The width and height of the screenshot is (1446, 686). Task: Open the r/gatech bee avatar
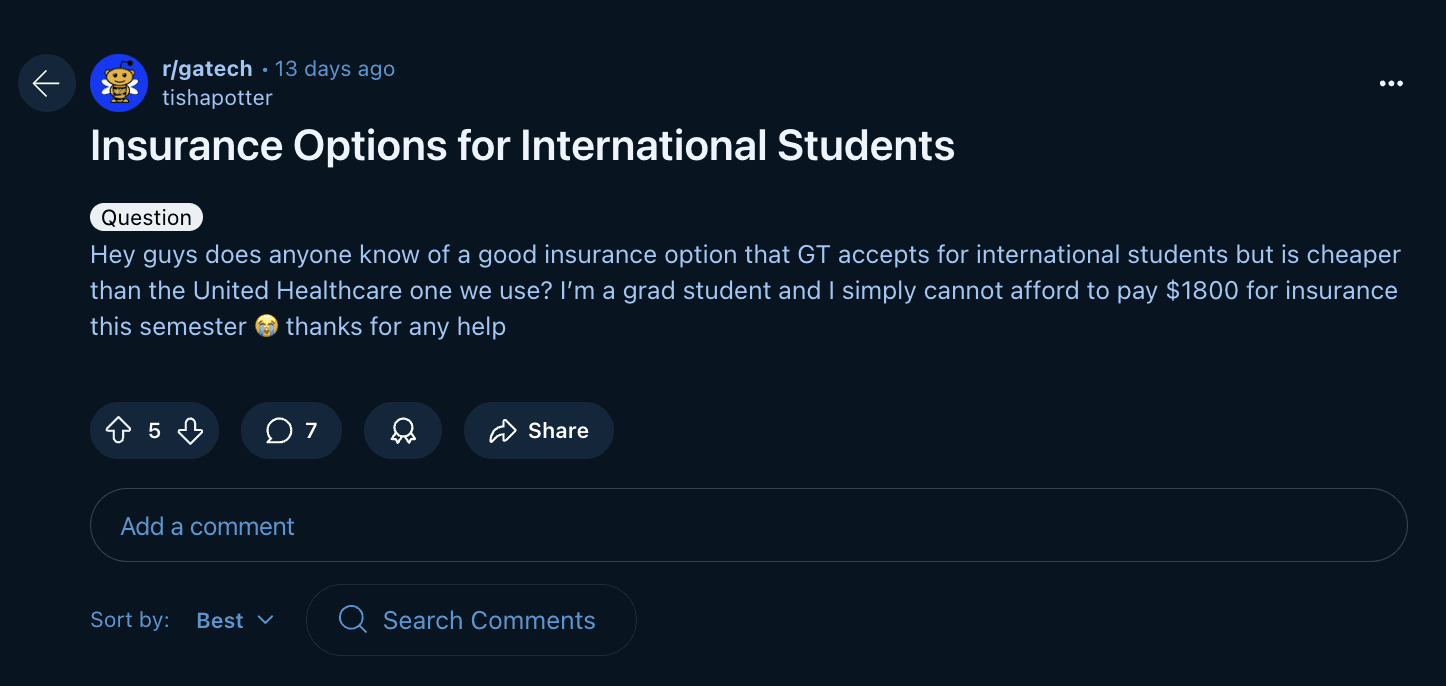click(x=119, y=83)
